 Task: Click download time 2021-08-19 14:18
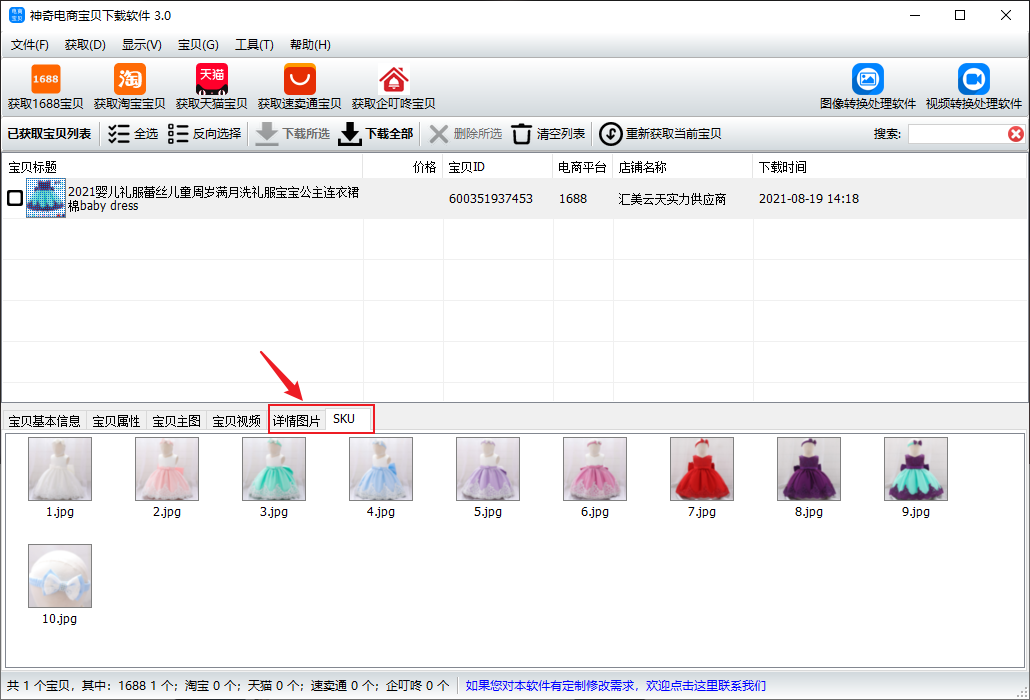[809, 198]
